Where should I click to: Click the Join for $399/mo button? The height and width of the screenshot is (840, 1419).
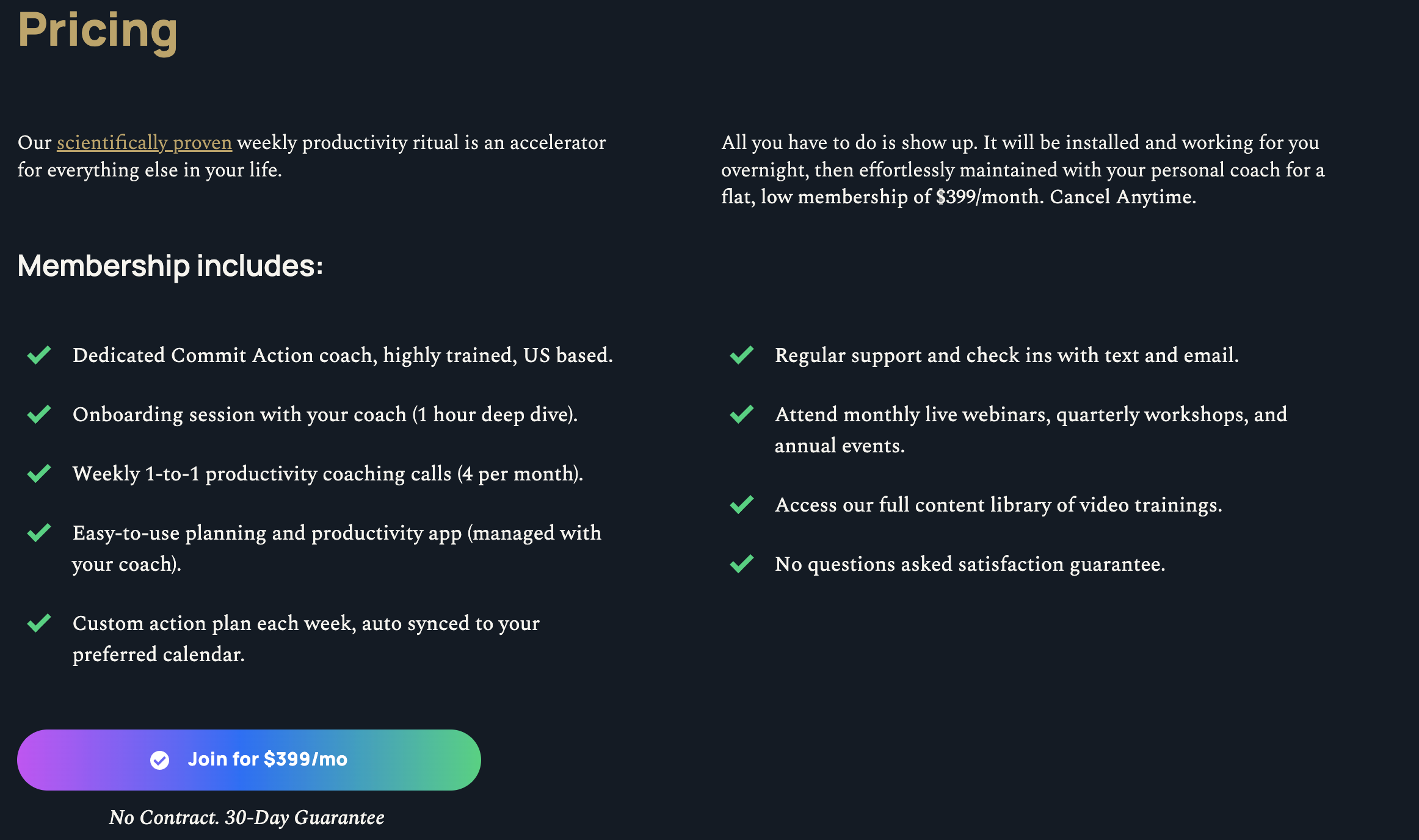coord(249,760)
